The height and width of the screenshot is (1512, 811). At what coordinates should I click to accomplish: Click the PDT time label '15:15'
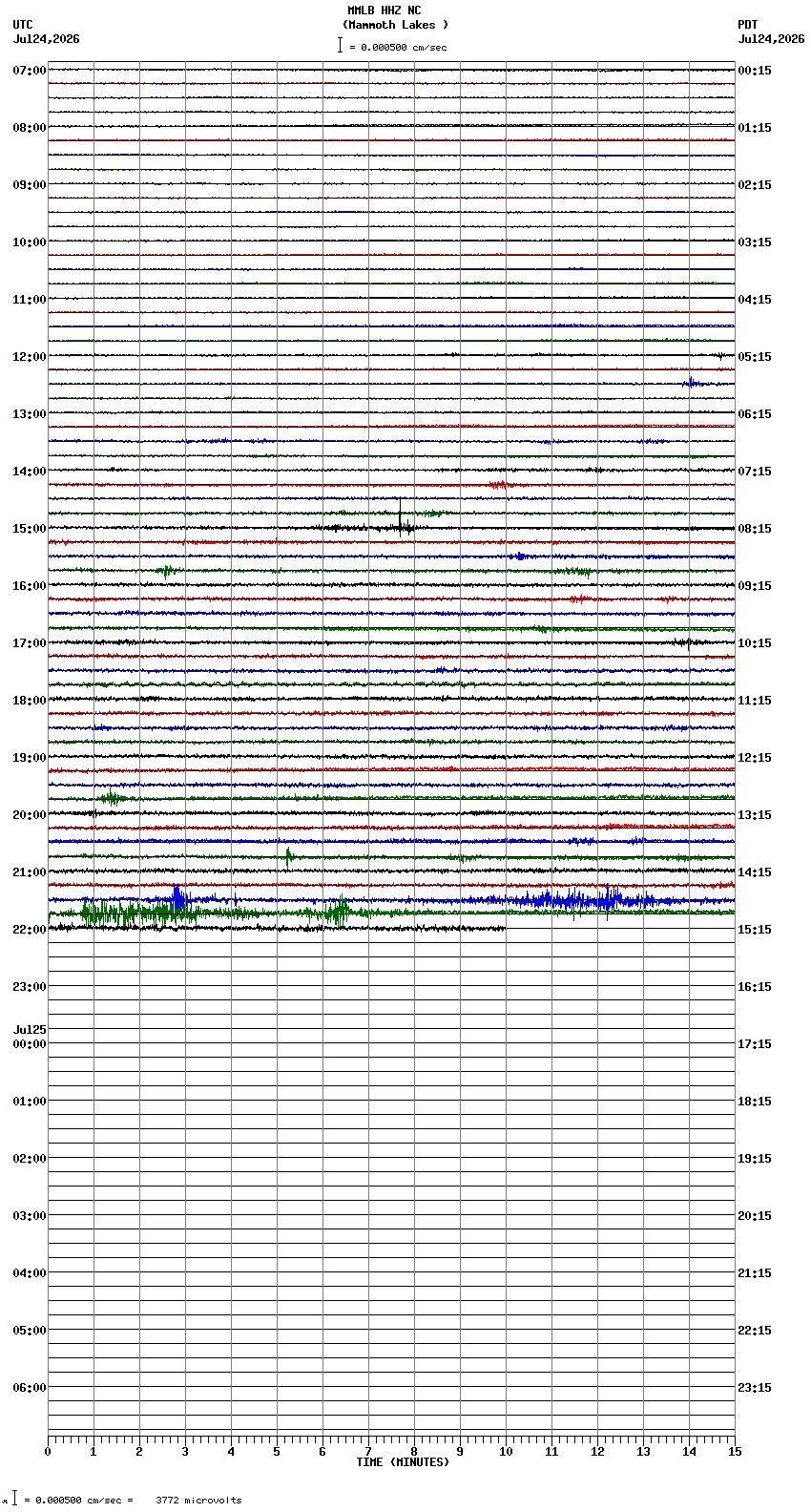click(x=755, y=930)
